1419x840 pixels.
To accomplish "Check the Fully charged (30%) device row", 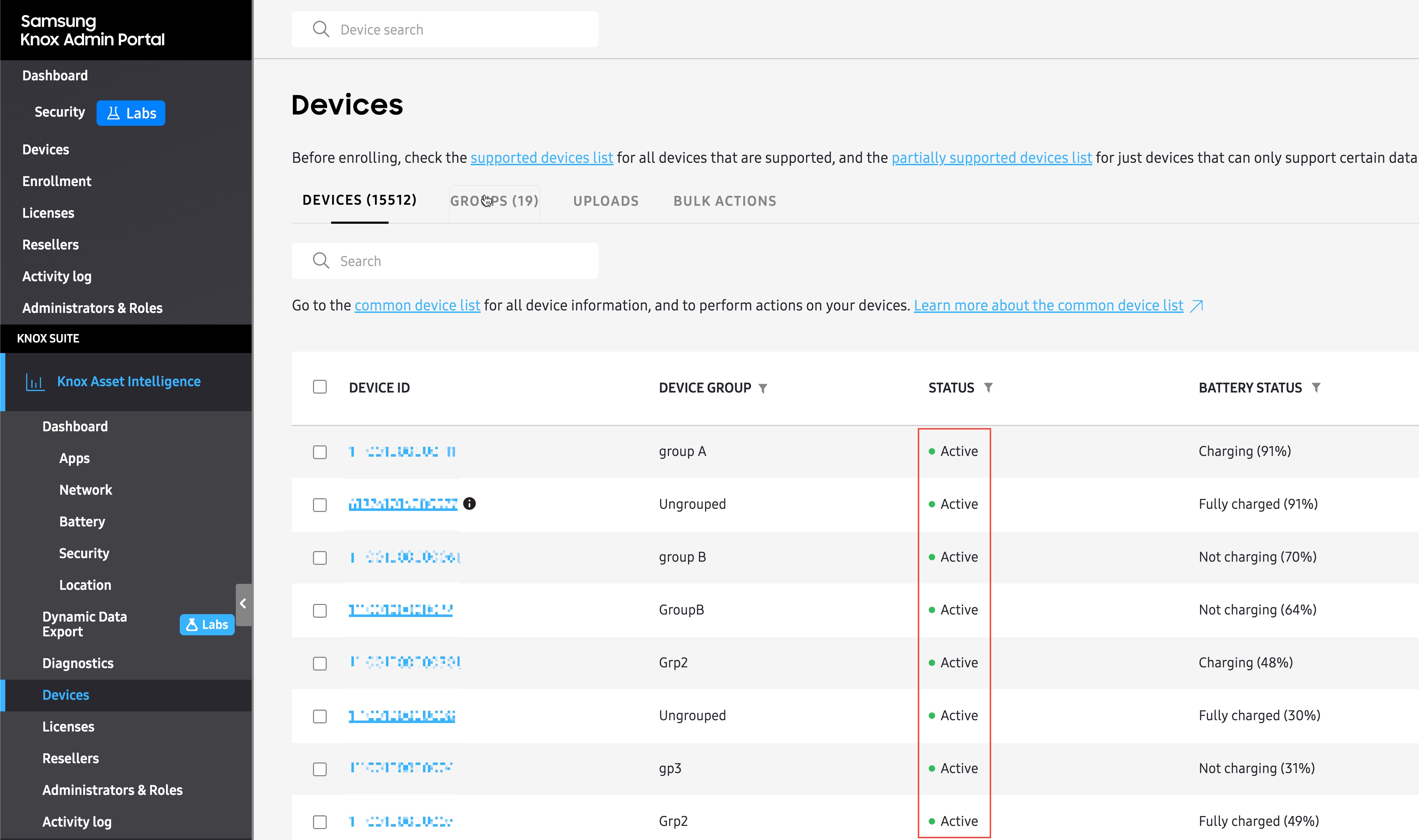I will click(x=320, y=716).
